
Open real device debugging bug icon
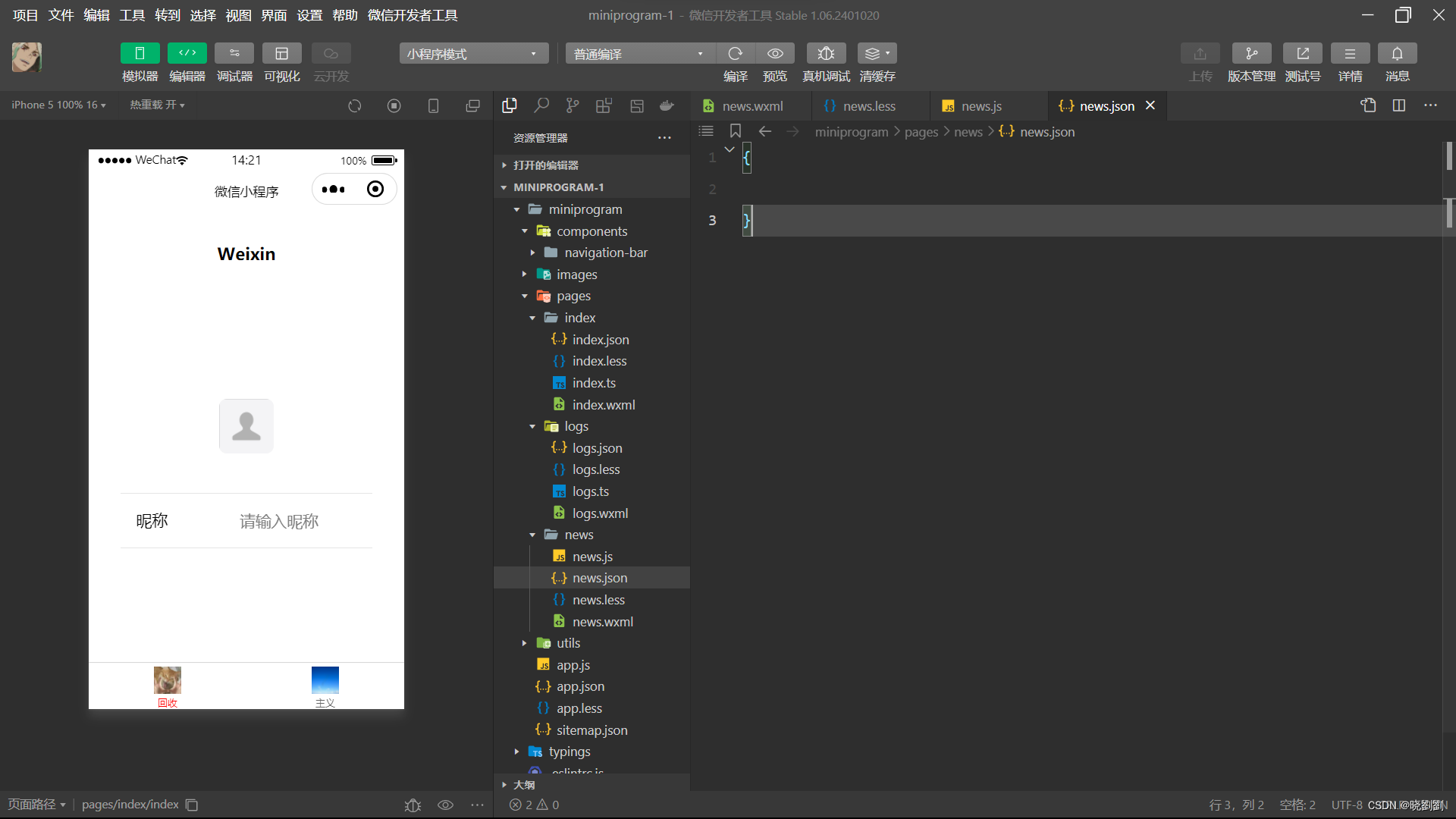(826, 54)
